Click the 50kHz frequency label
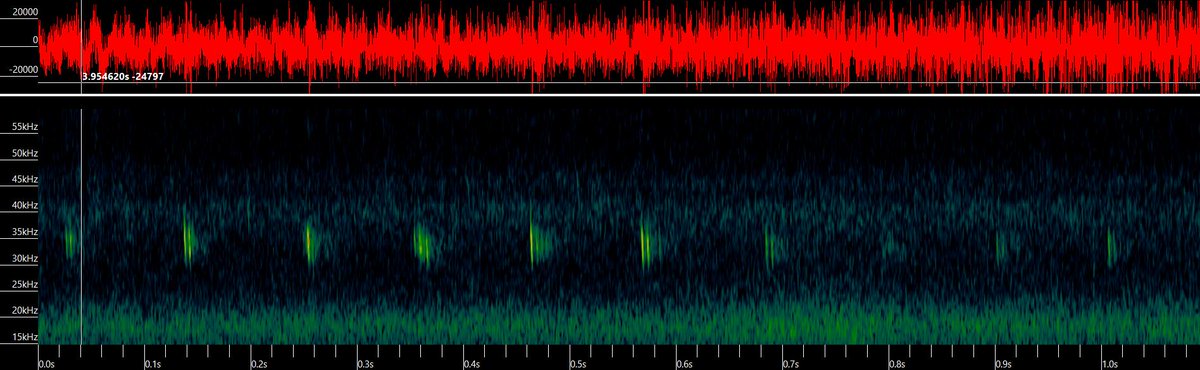The width and height of the screenshot is (1200, 370). 24,154
